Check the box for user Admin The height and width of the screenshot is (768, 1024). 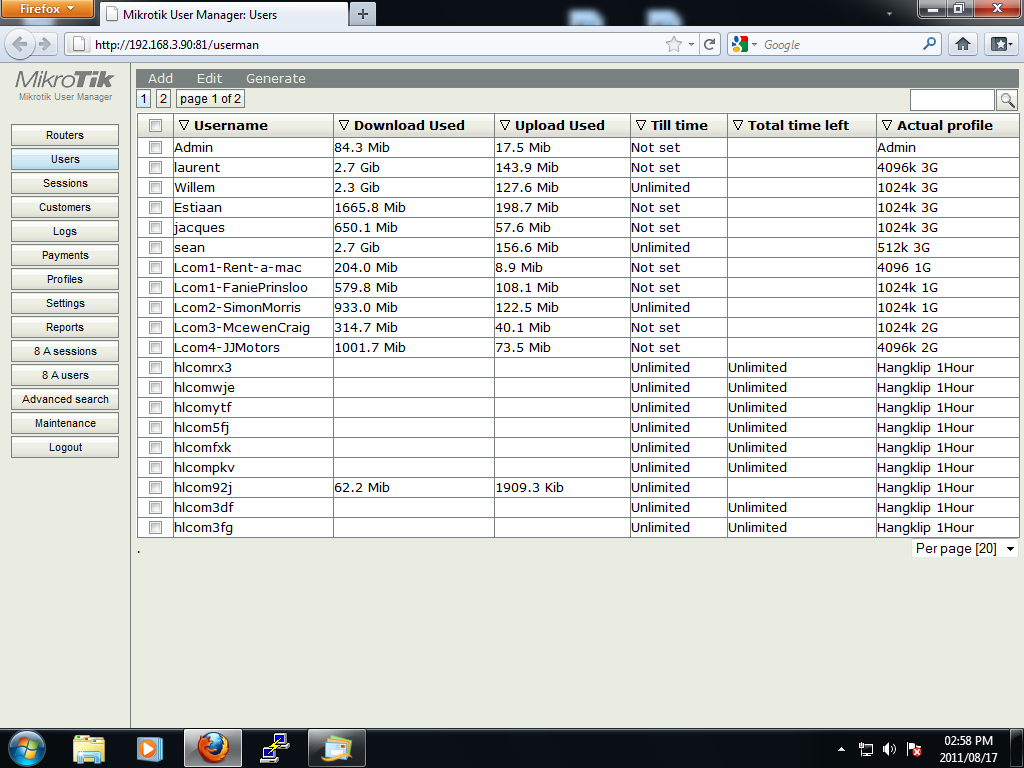coord(155,148)
